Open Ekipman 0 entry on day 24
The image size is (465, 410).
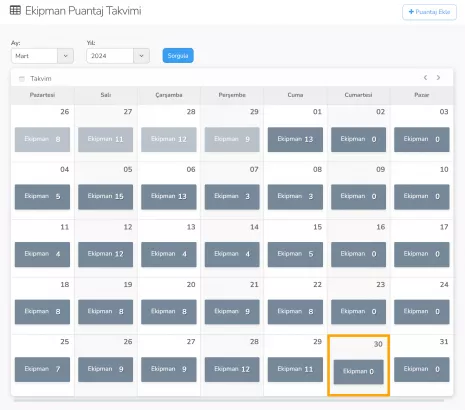(x=422, y=312)
